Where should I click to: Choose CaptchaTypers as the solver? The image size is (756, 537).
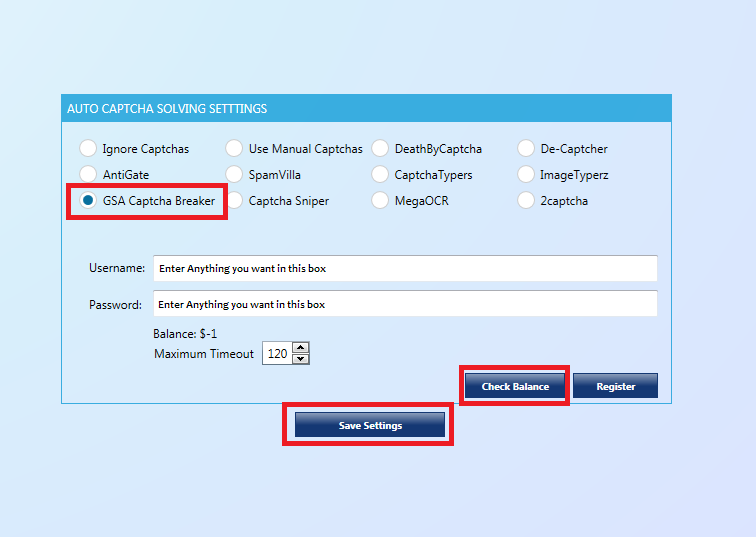coord(380,175)
